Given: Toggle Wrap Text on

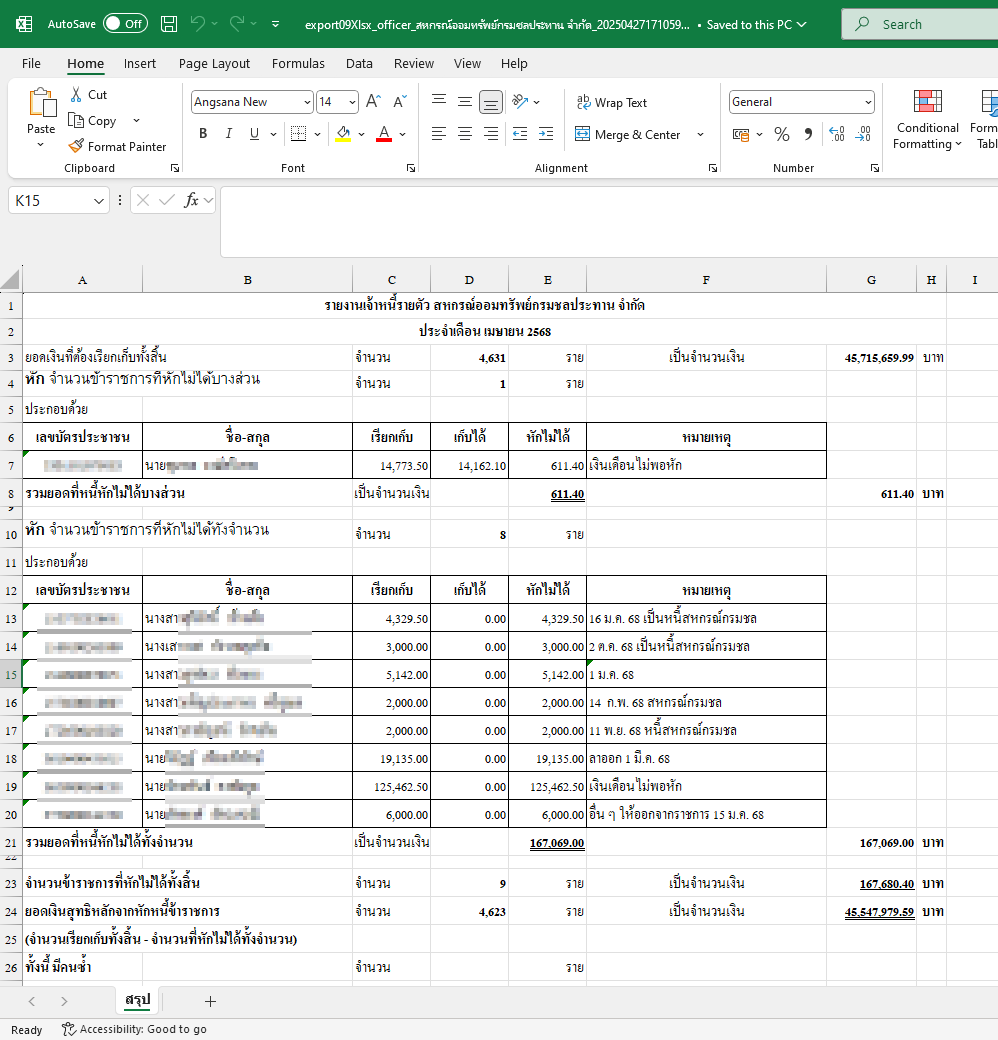Looking at the screenshot, I should 611,102.
